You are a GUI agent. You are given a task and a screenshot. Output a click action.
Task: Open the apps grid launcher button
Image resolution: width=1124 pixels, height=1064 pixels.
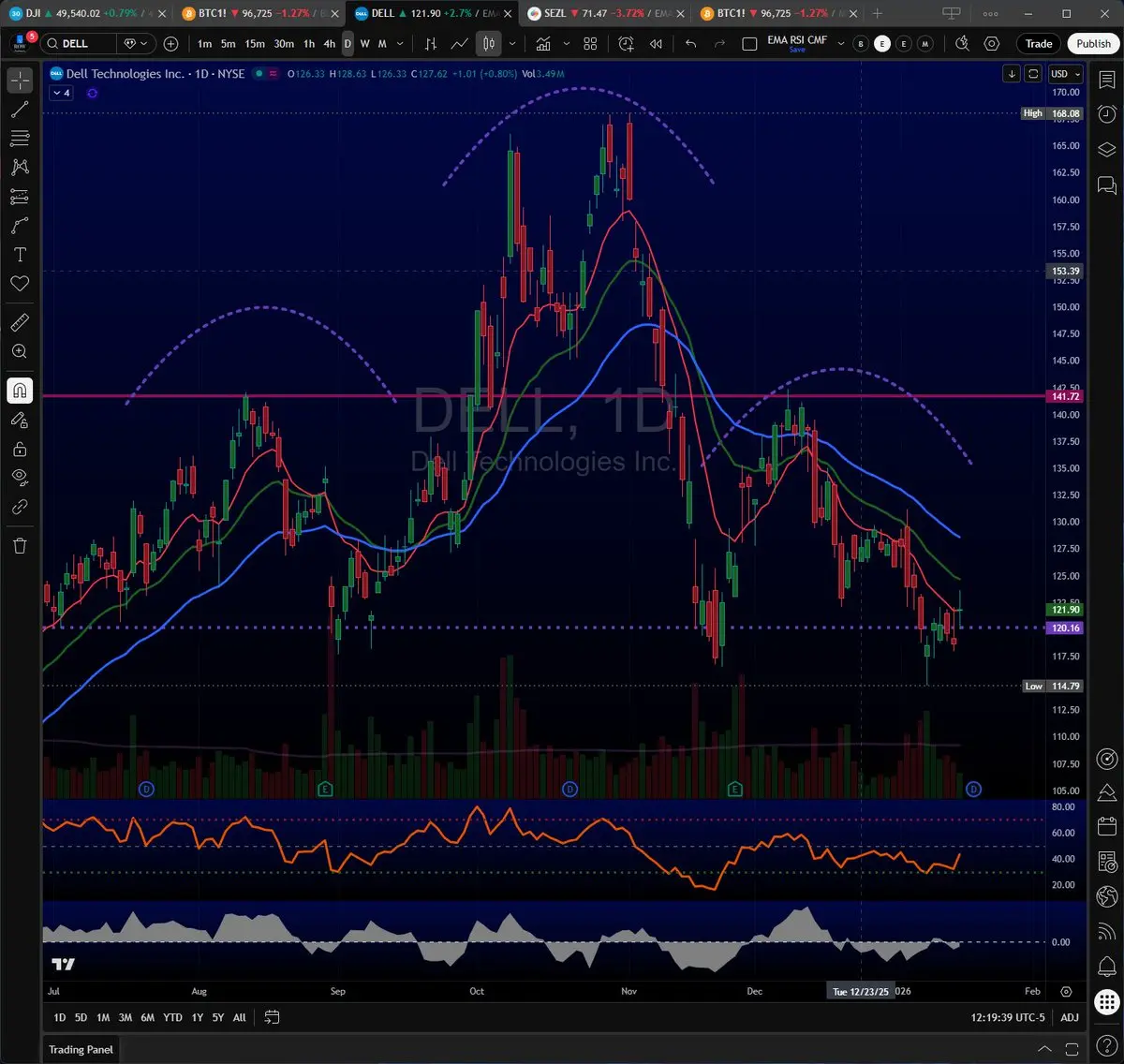[1106, 1001]
